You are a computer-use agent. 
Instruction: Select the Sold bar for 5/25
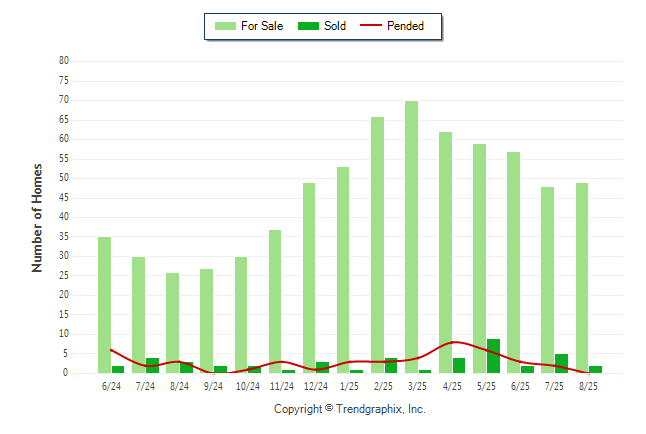[493, 356]
